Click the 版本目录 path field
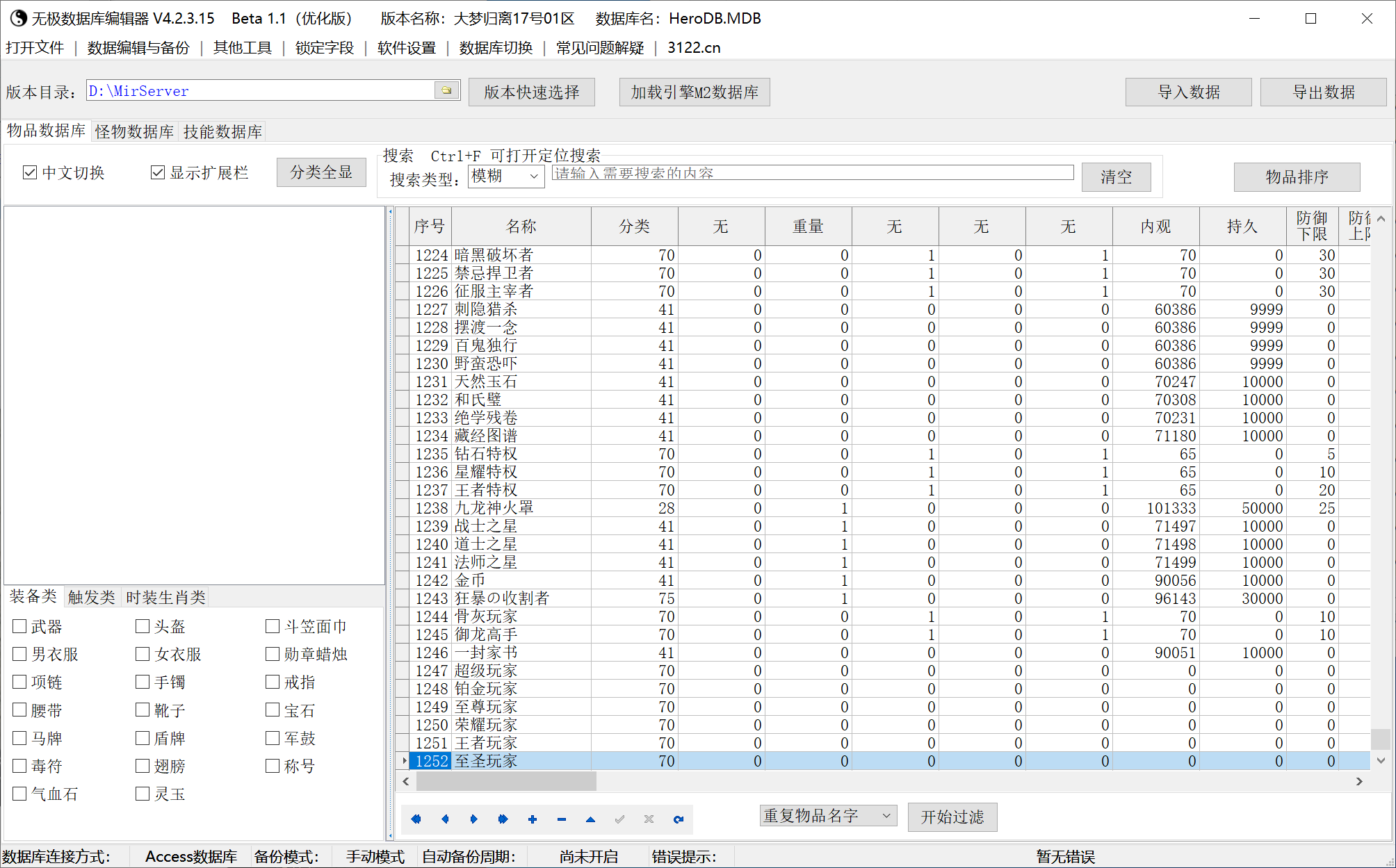The image size is (1396, 868). click(x=260, y=90)
